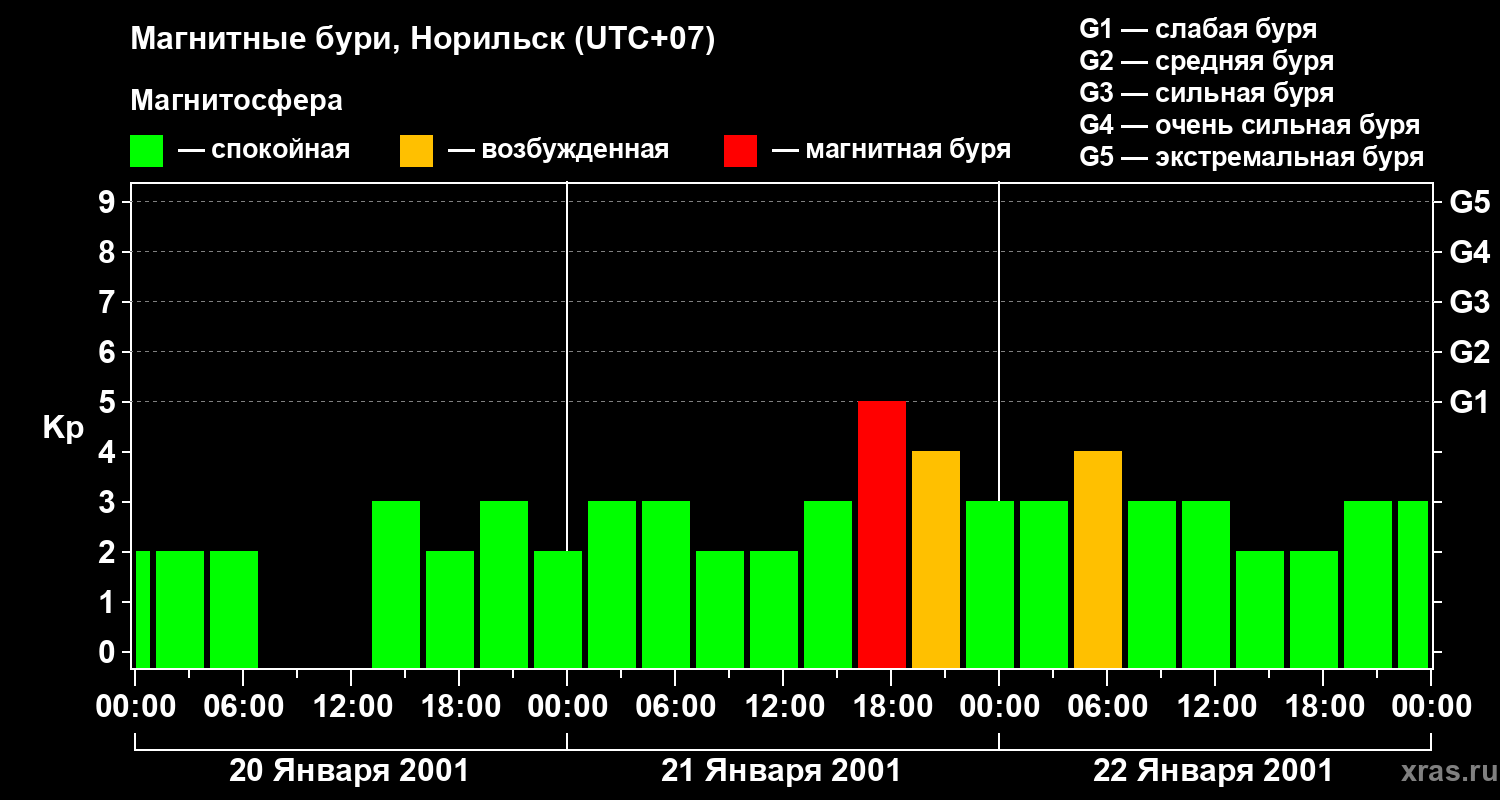1500x800 pixels.
Task: Click the 12:00 time label above 20 Января
Action: click(351, 707)
